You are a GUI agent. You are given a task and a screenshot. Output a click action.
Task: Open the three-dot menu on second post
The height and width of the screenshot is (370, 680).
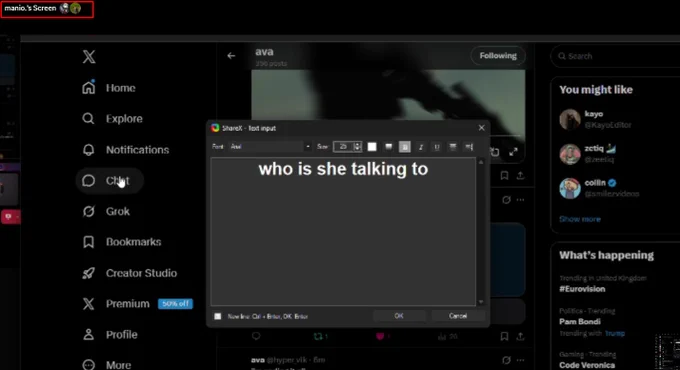[x=520, y=200]
